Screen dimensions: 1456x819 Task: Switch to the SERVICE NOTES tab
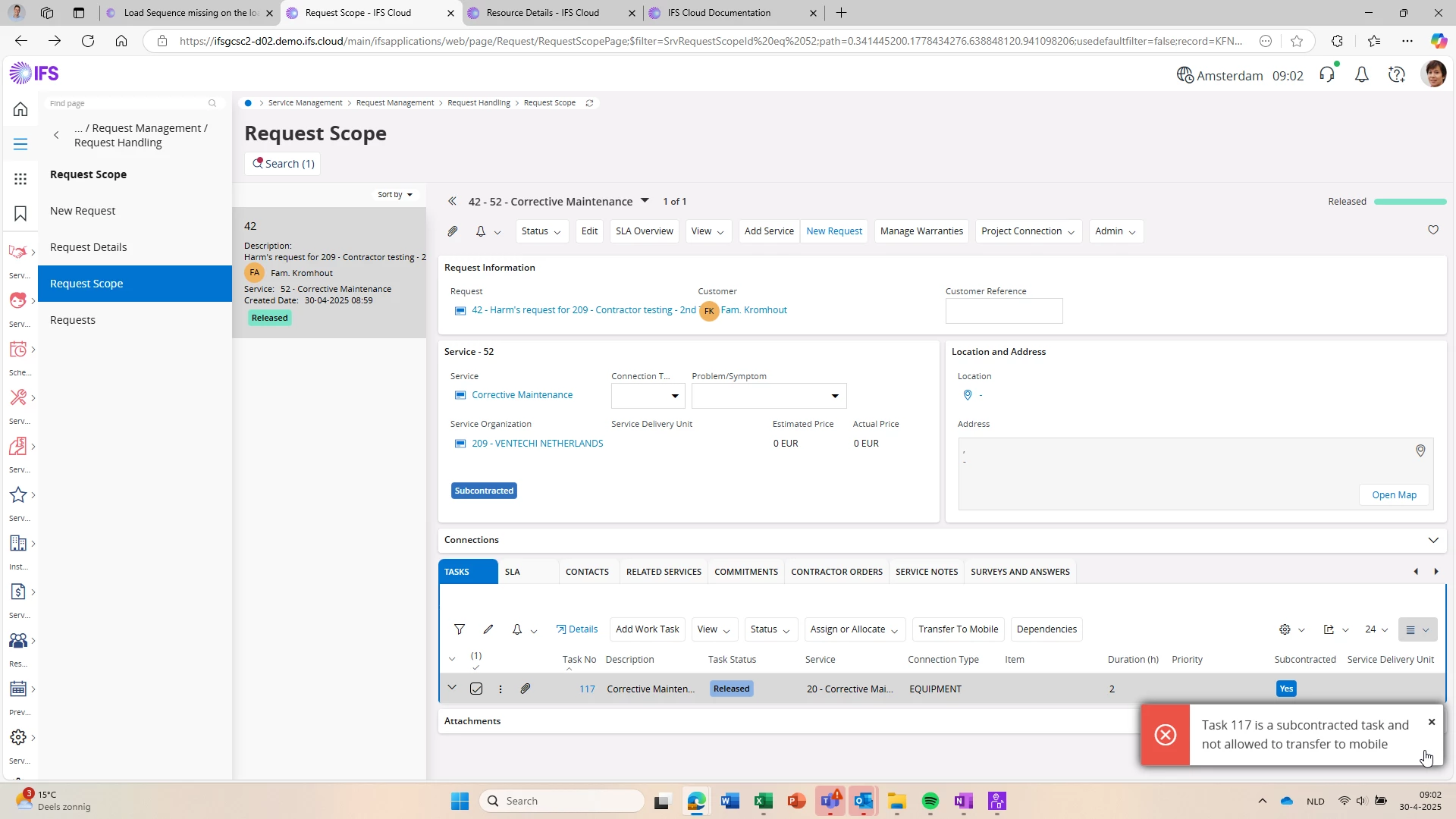927,572
